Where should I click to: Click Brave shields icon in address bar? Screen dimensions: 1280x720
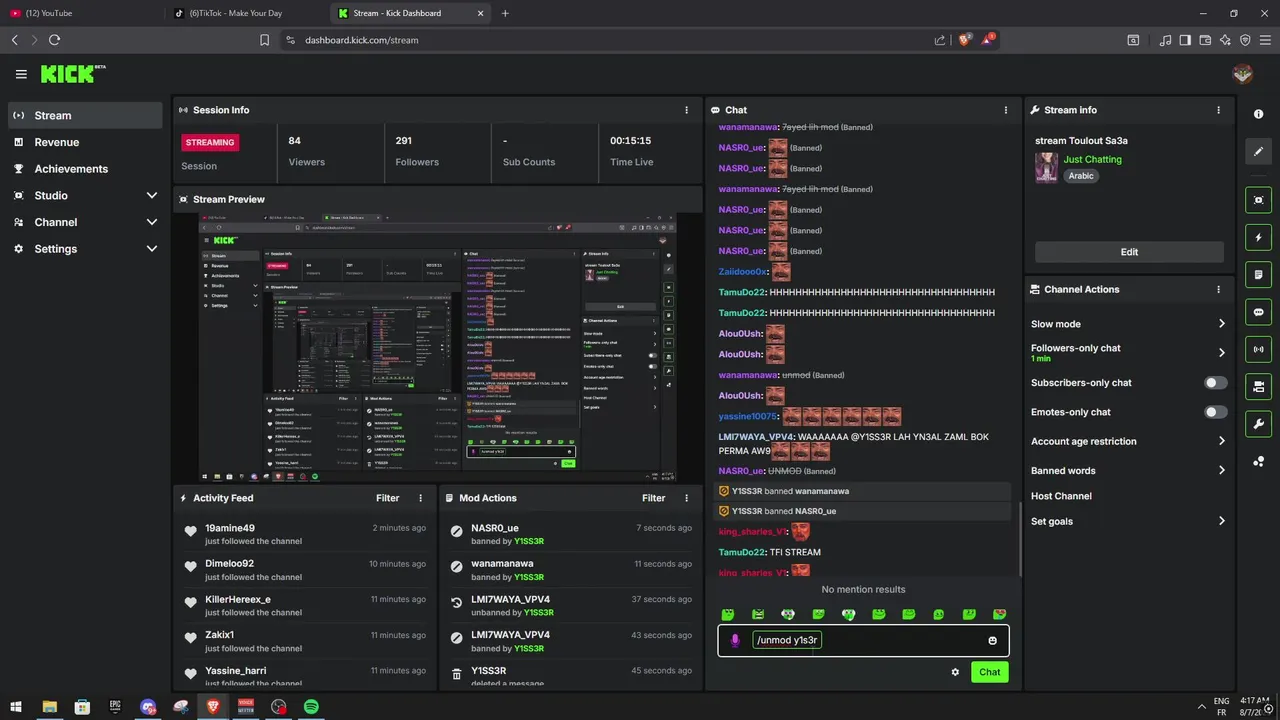[x=965, y=40]
